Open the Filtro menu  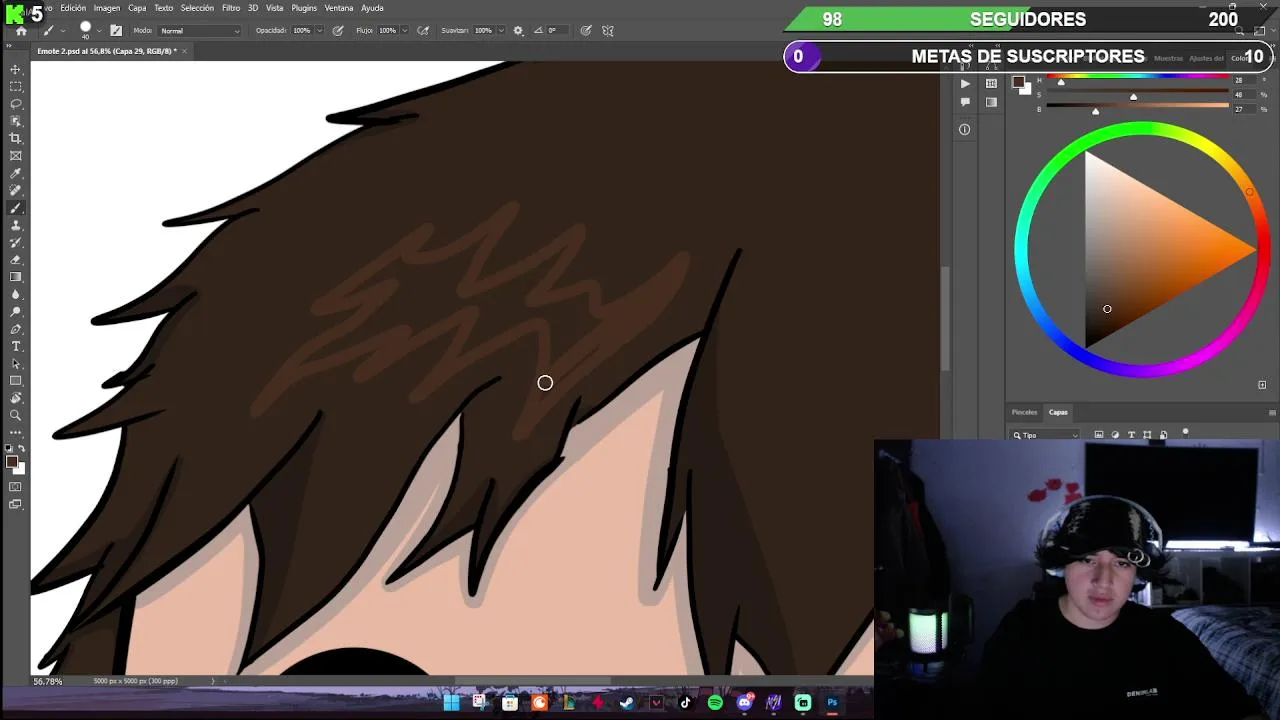(x=231, y=8)
